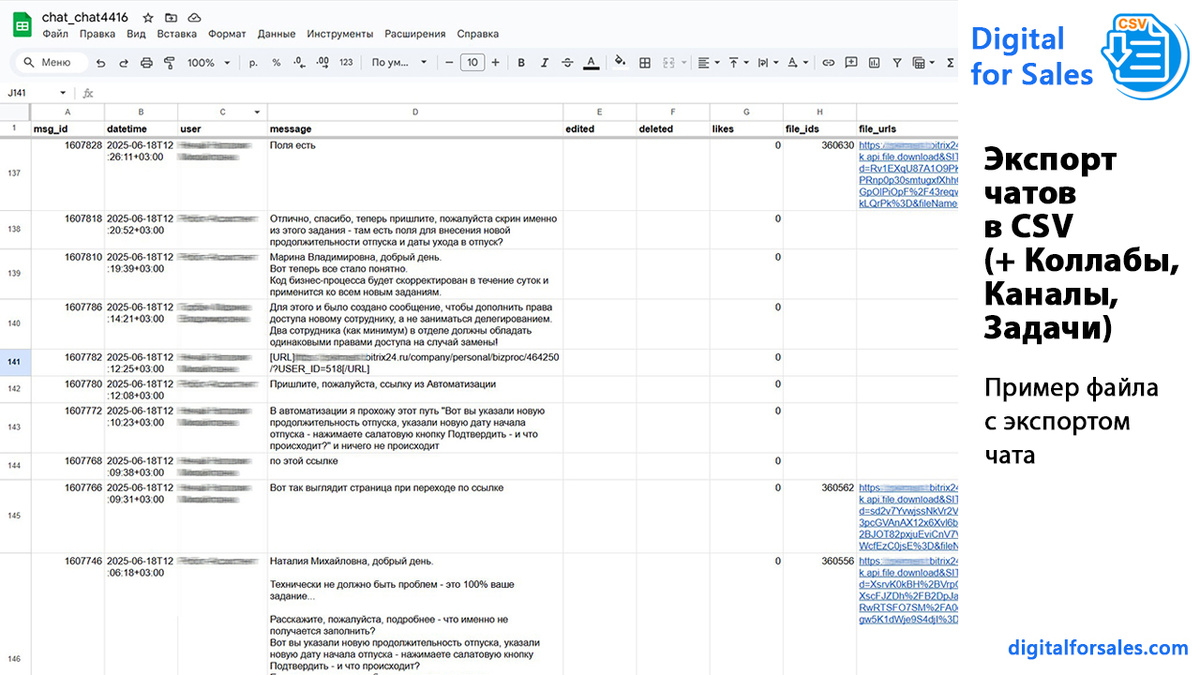Viewport: 1200px width, 675px height.
Task: Open the horizontal alignment dropdown
Action: click(x=708, y=63)
